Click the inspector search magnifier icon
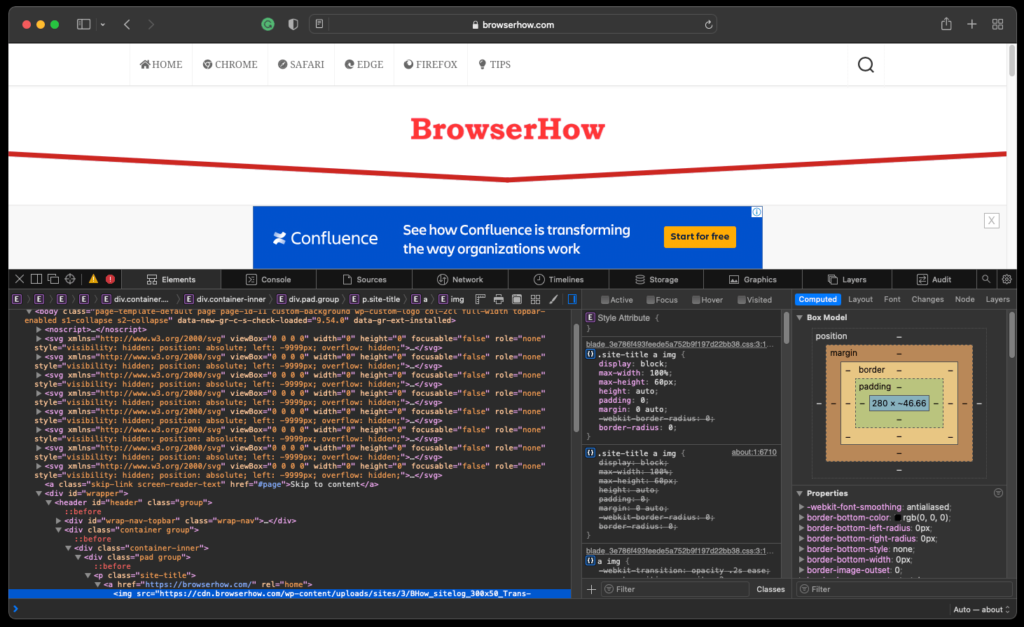 coord(986,279)
